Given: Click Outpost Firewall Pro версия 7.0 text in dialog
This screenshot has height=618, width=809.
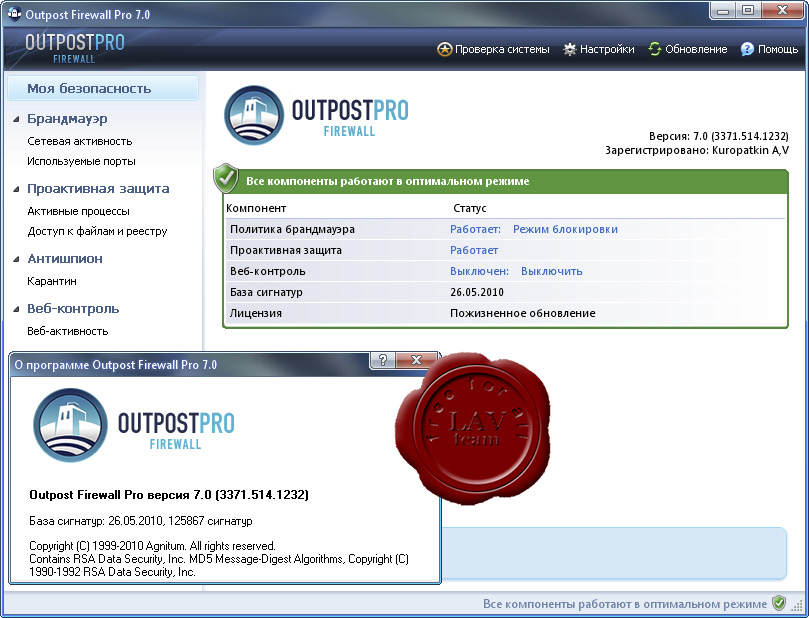Looking at the screenshot, I should [169, 495].
